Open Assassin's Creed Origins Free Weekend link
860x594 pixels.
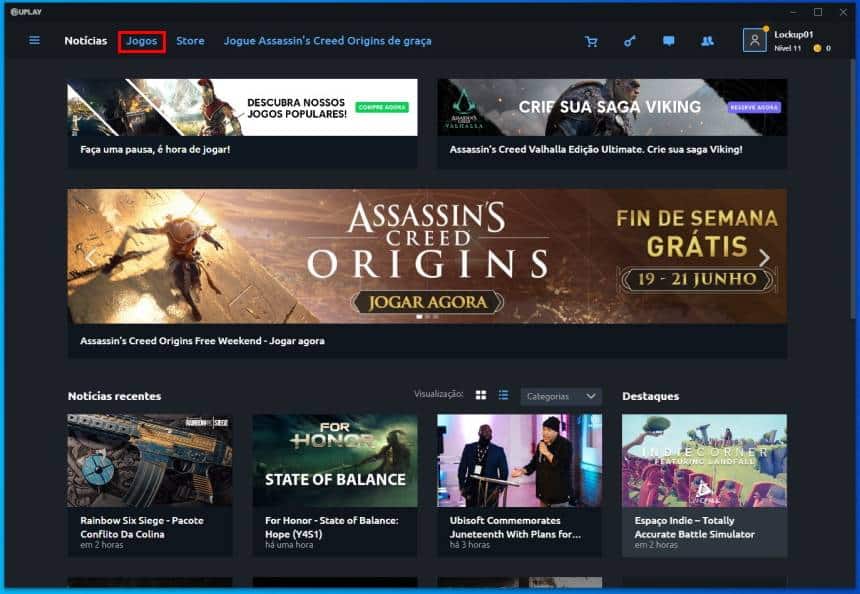coord(202,341)
